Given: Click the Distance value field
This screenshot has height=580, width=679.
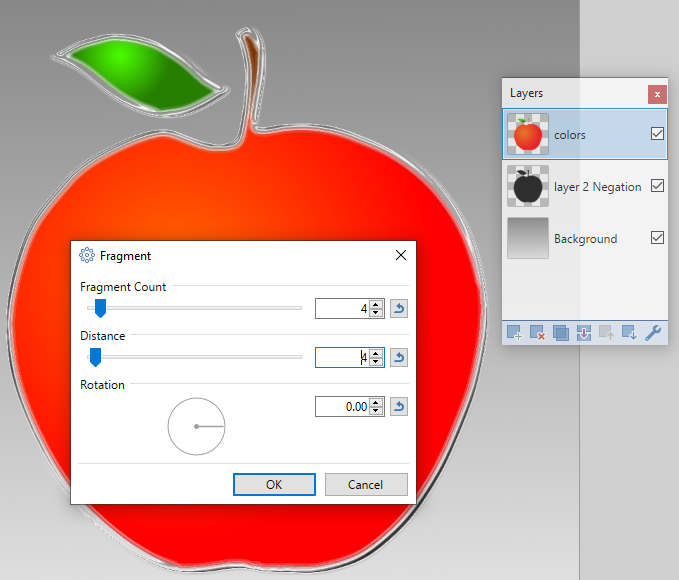Looking at the screenshot, I should click(342, 357).
